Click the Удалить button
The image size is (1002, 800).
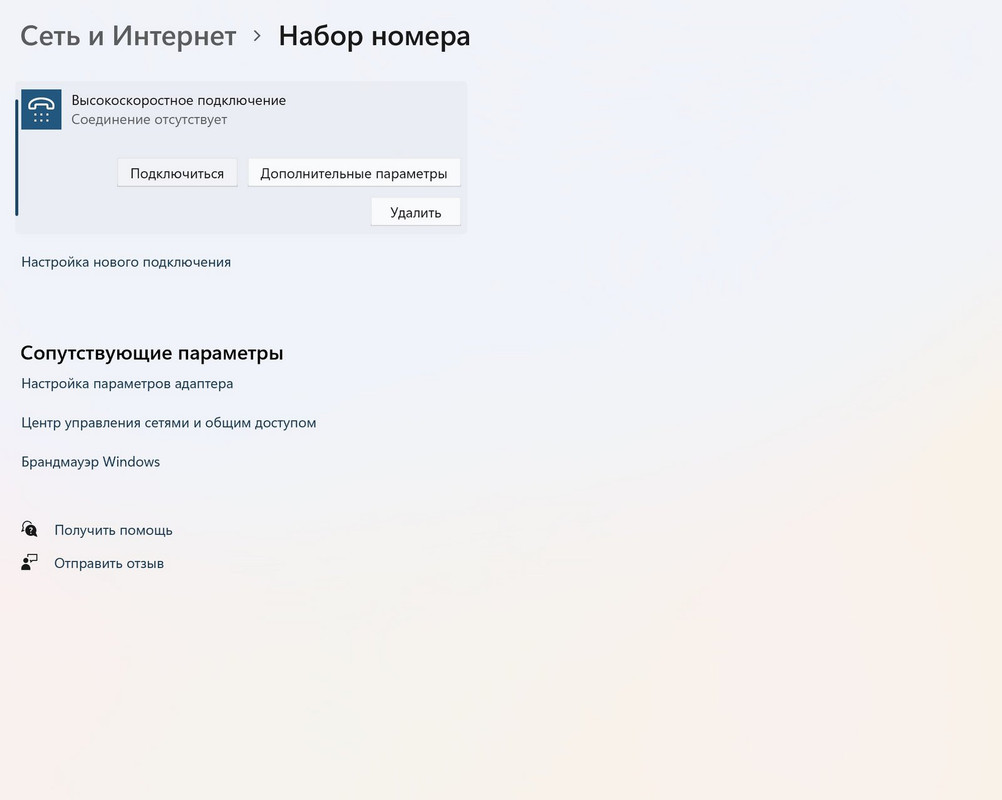coord(415,212)
